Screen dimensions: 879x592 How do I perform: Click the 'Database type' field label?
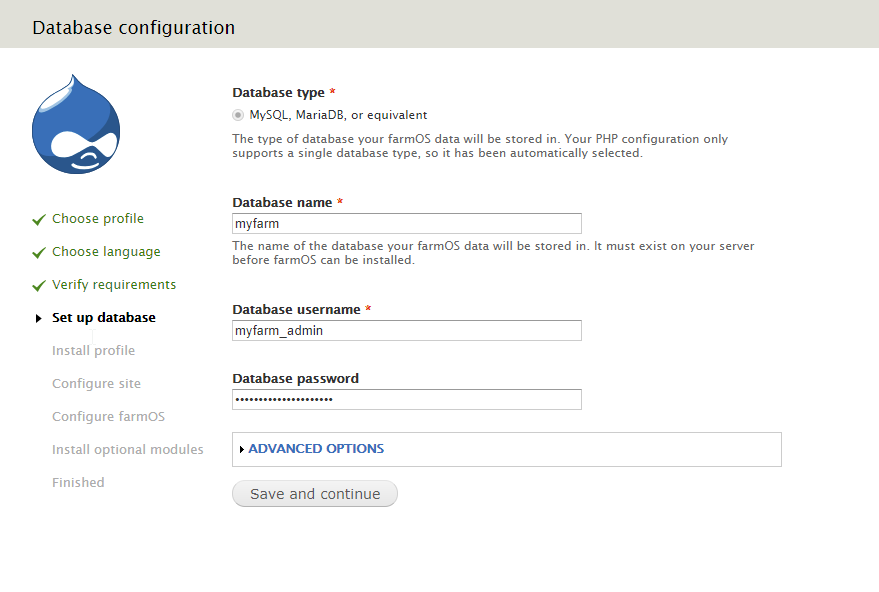(279, 92)
